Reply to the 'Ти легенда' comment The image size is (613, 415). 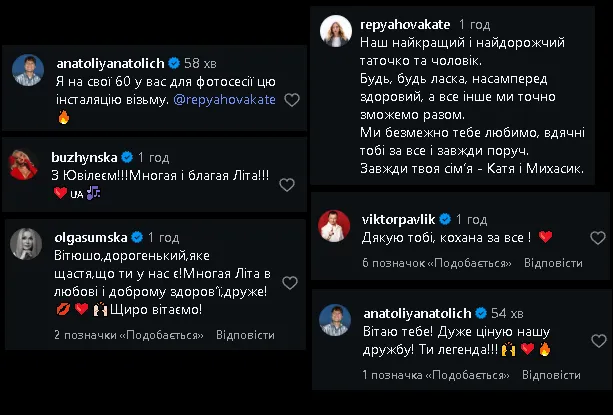[x=550, y=375]
